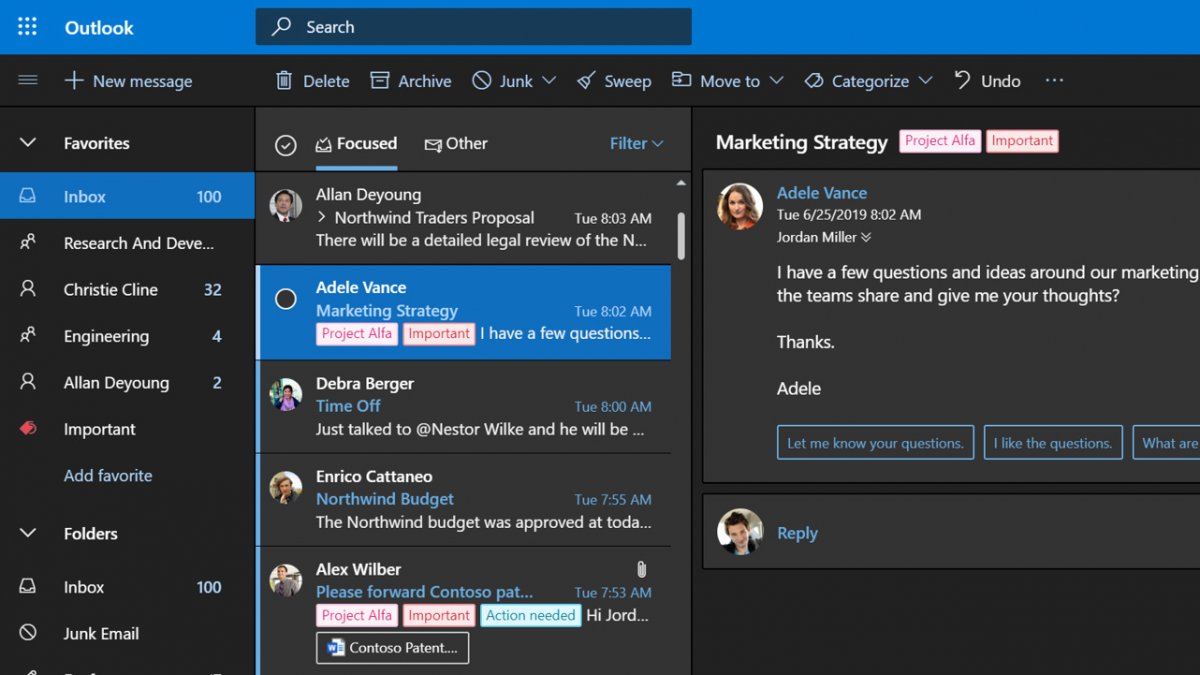1200x675 pixels.
Task: Click the Word icon on Contoso Patent attachment
Action: click(x=335, y=648)
